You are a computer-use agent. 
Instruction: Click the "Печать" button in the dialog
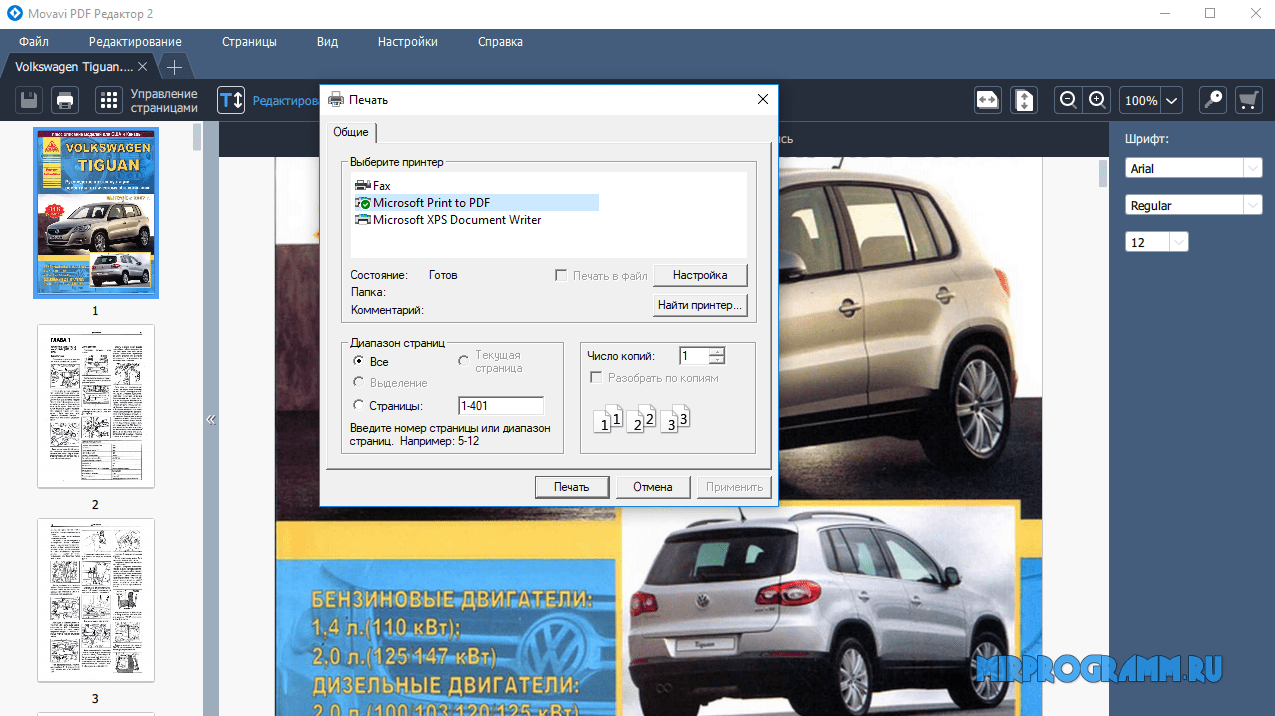571,487
